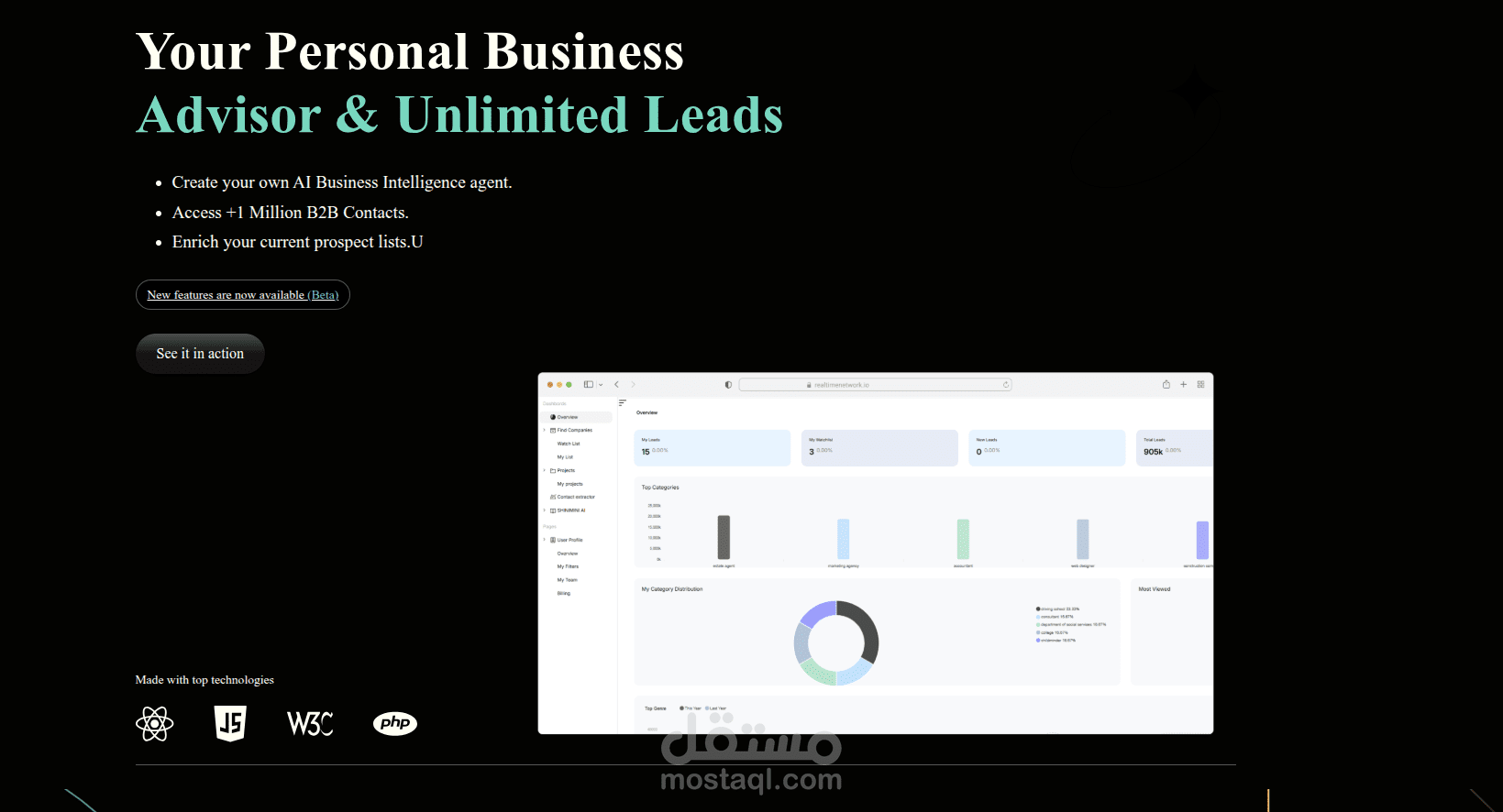Click the React logo icon
The image size is (1503, 812).
tap(154, 724)
